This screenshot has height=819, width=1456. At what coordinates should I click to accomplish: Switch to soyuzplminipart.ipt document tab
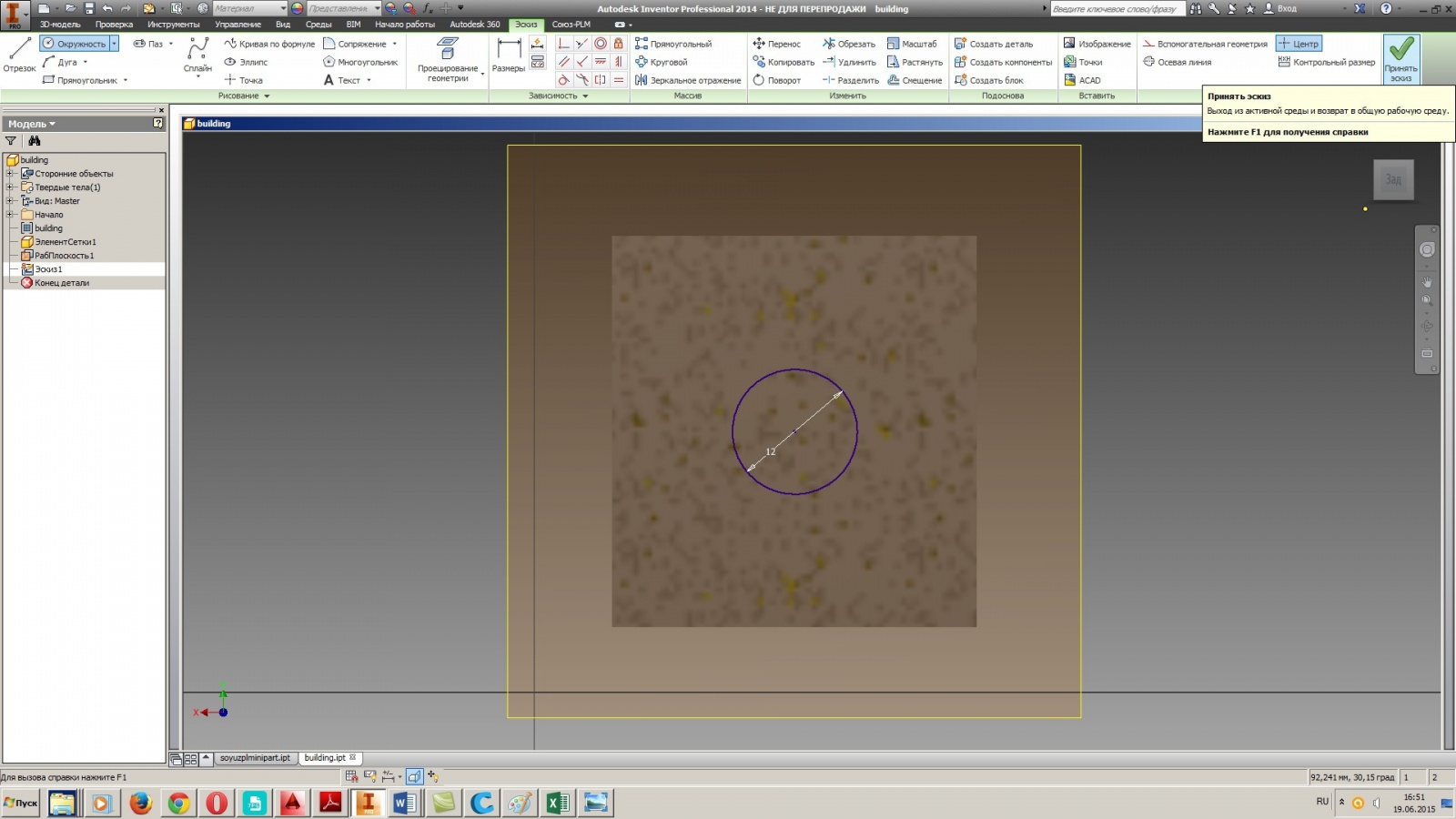[x=255, y=758]
